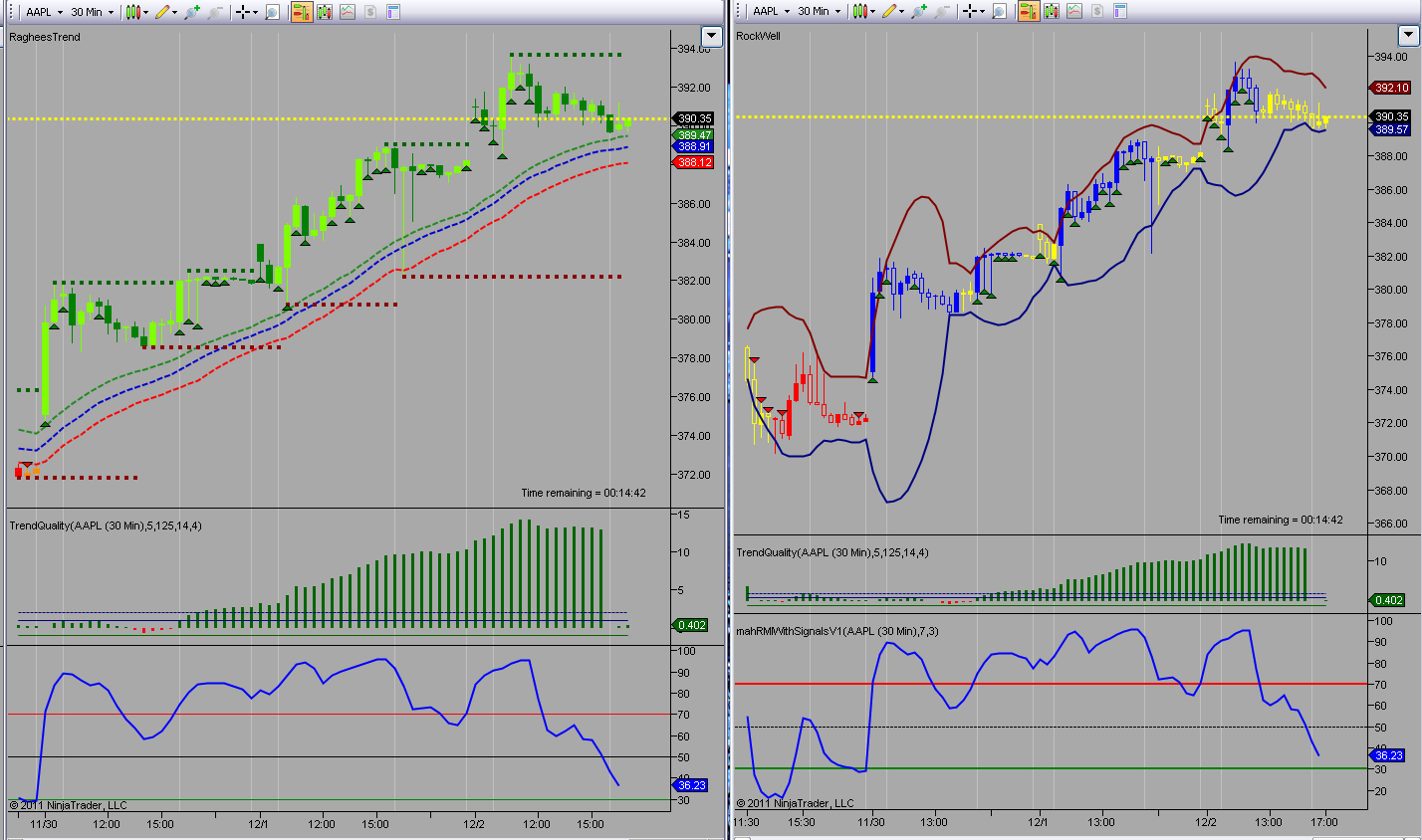Click the Time remaining text on RockWell chart

[x=1281, y=520]
